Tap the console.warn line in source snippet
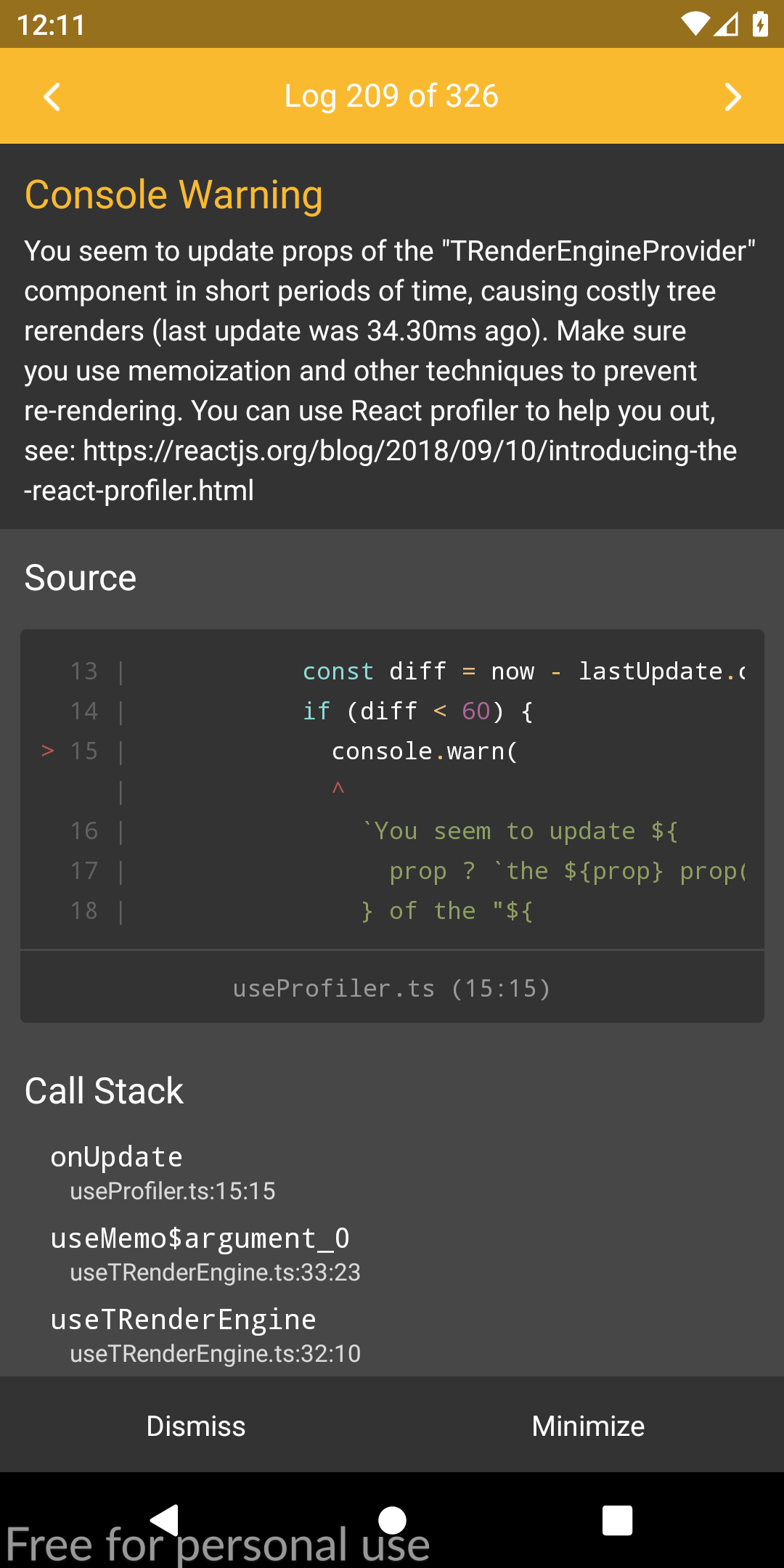784x1568 pixels. [x=425, y=751]
